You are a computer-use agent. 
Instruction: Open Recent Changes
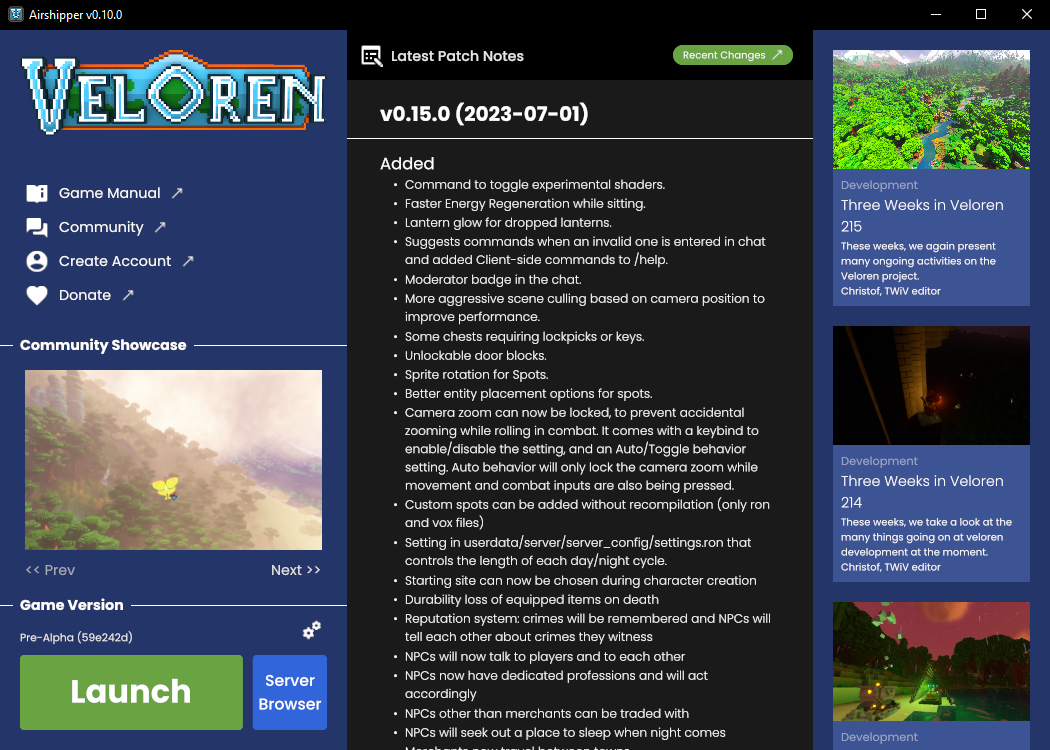733,55
